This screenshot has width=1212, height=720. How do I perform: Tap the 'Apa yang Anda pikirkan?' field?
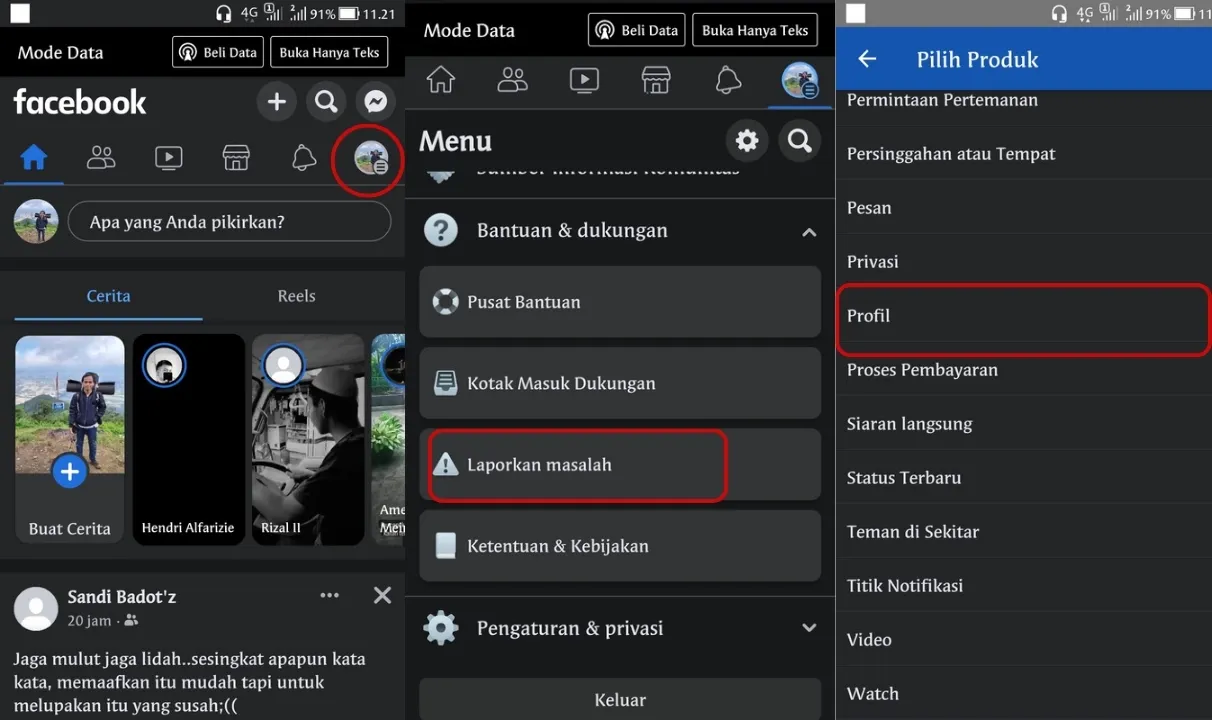click(x=229, y=222)
